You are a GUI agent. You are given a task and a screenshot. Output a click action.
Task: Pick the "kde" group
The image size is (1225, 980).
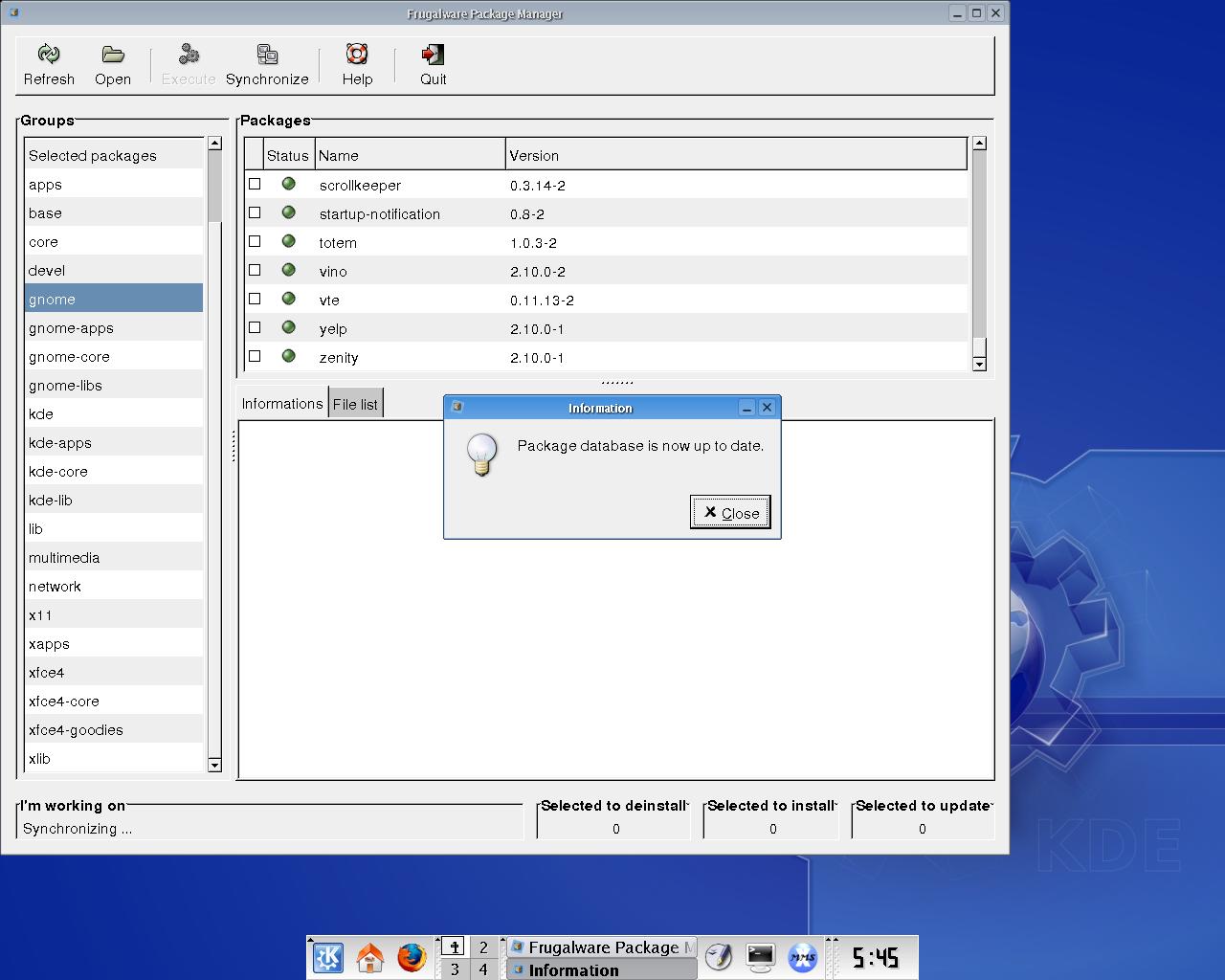click(x=114, y=413)
